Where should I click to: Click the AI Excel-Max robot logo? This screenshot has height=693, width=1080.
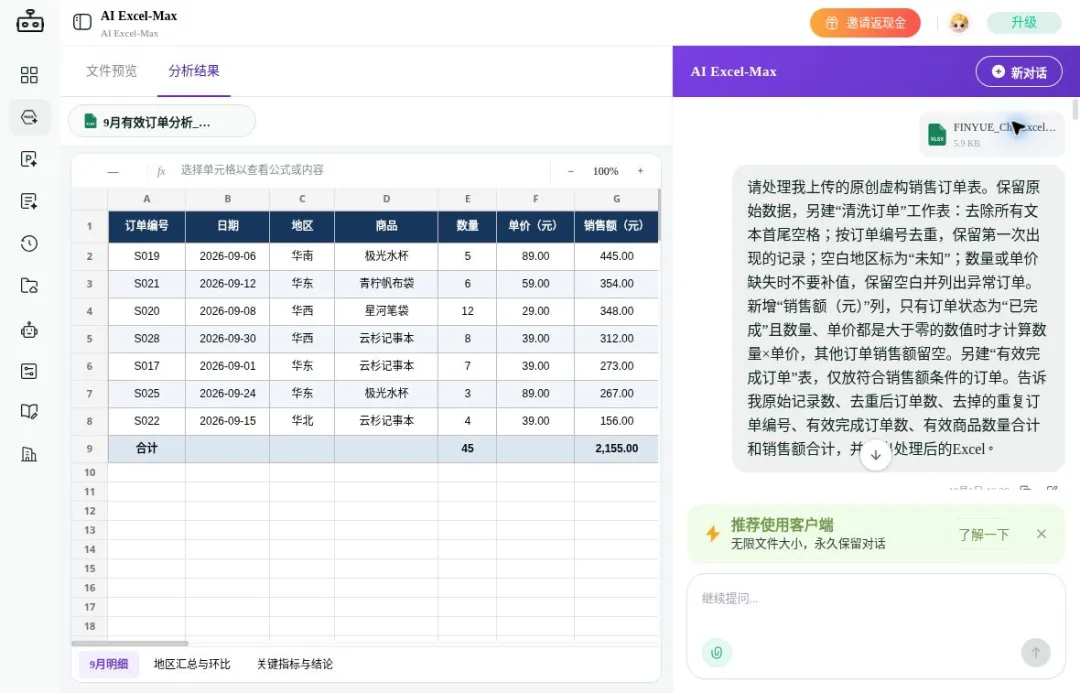[x=30, y=21]
